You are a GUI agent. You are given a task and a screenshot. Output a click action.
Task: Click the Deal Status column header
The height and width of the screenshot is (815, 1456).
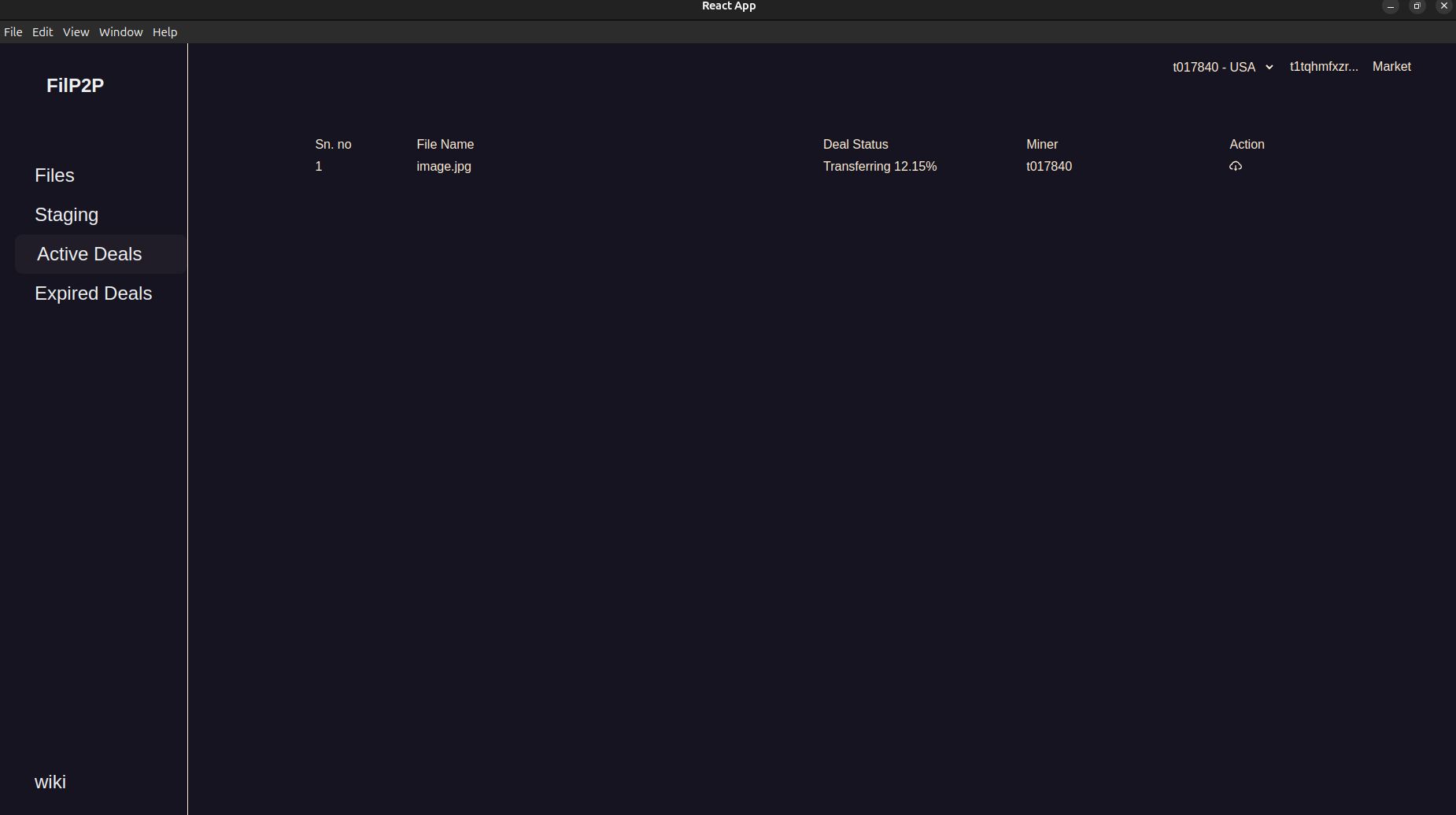[855, 145]
